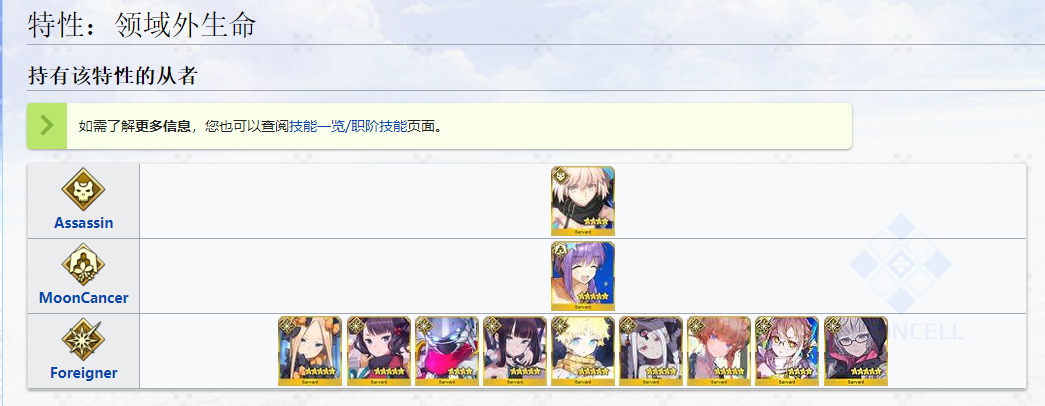This screenshot has height=406, width=1045.
Task: Select the first Foreigner servant with blonde hair
Action: pyautogui.click(x=310, y=351)
